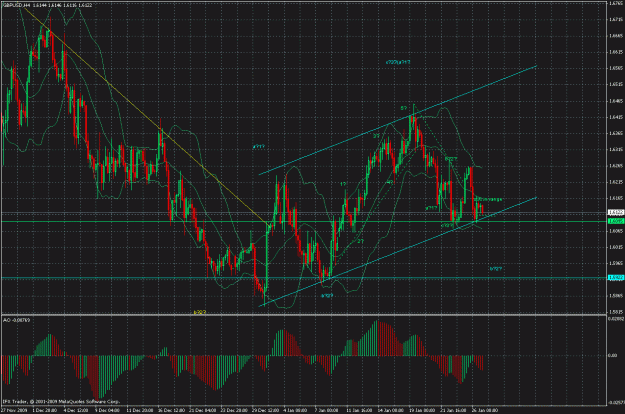
Task: Select the upper cyan channel line
Action: 399,120
